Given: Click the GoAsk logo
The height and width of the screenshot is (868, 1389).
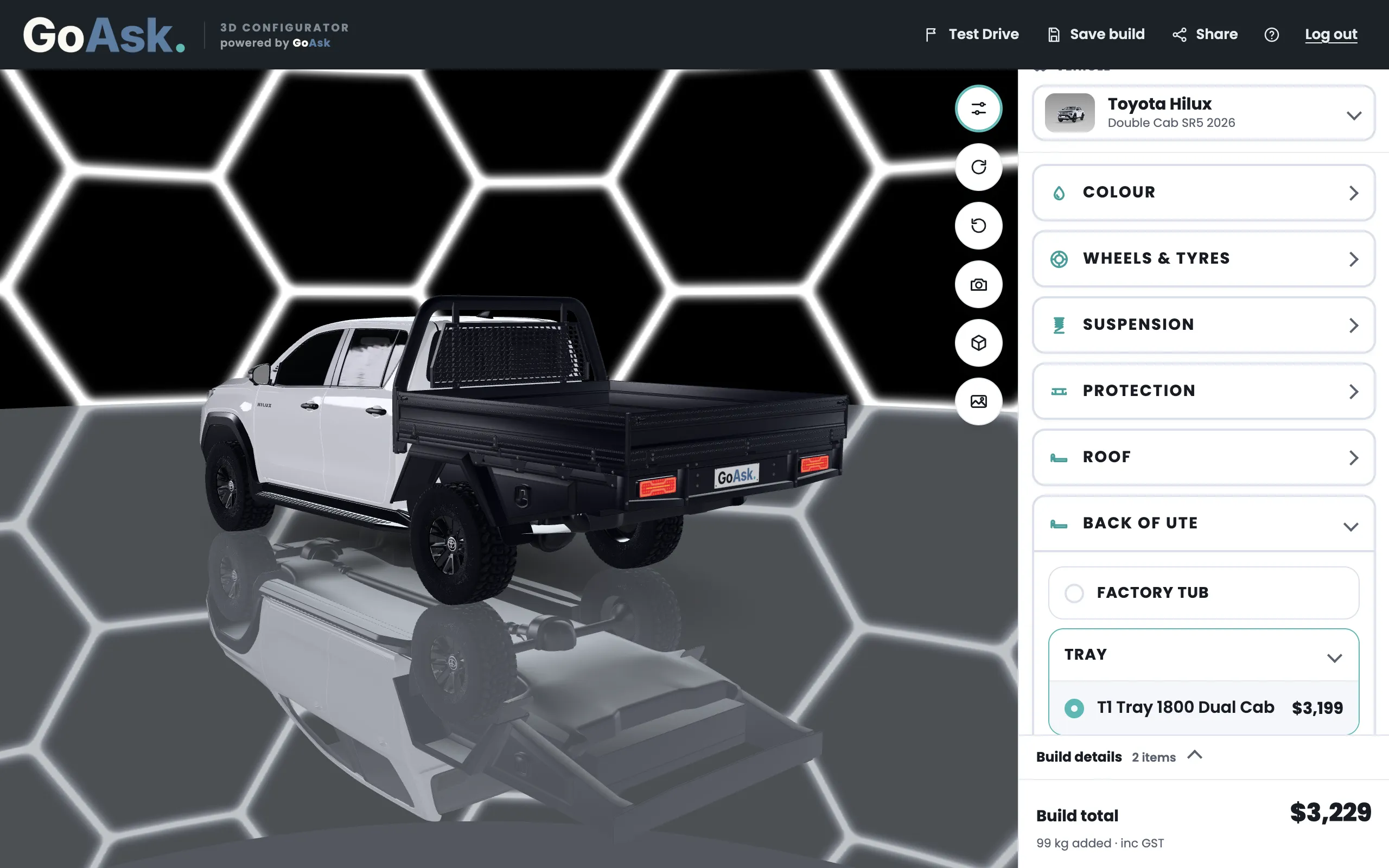Looking at the screenshot, I should [x=104, y=35].
